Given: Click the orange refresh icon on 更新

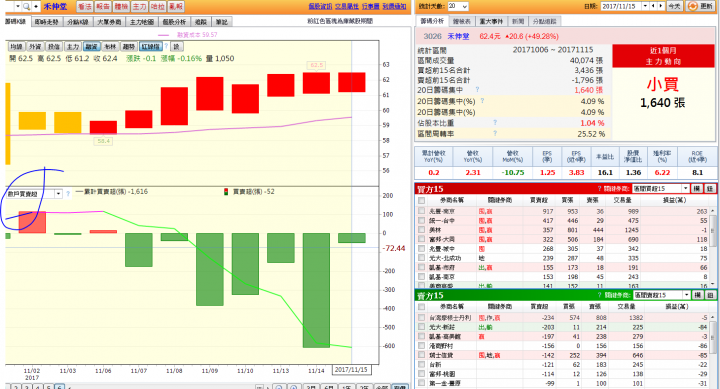Looking at the screenshot, I should pos(693,6).
